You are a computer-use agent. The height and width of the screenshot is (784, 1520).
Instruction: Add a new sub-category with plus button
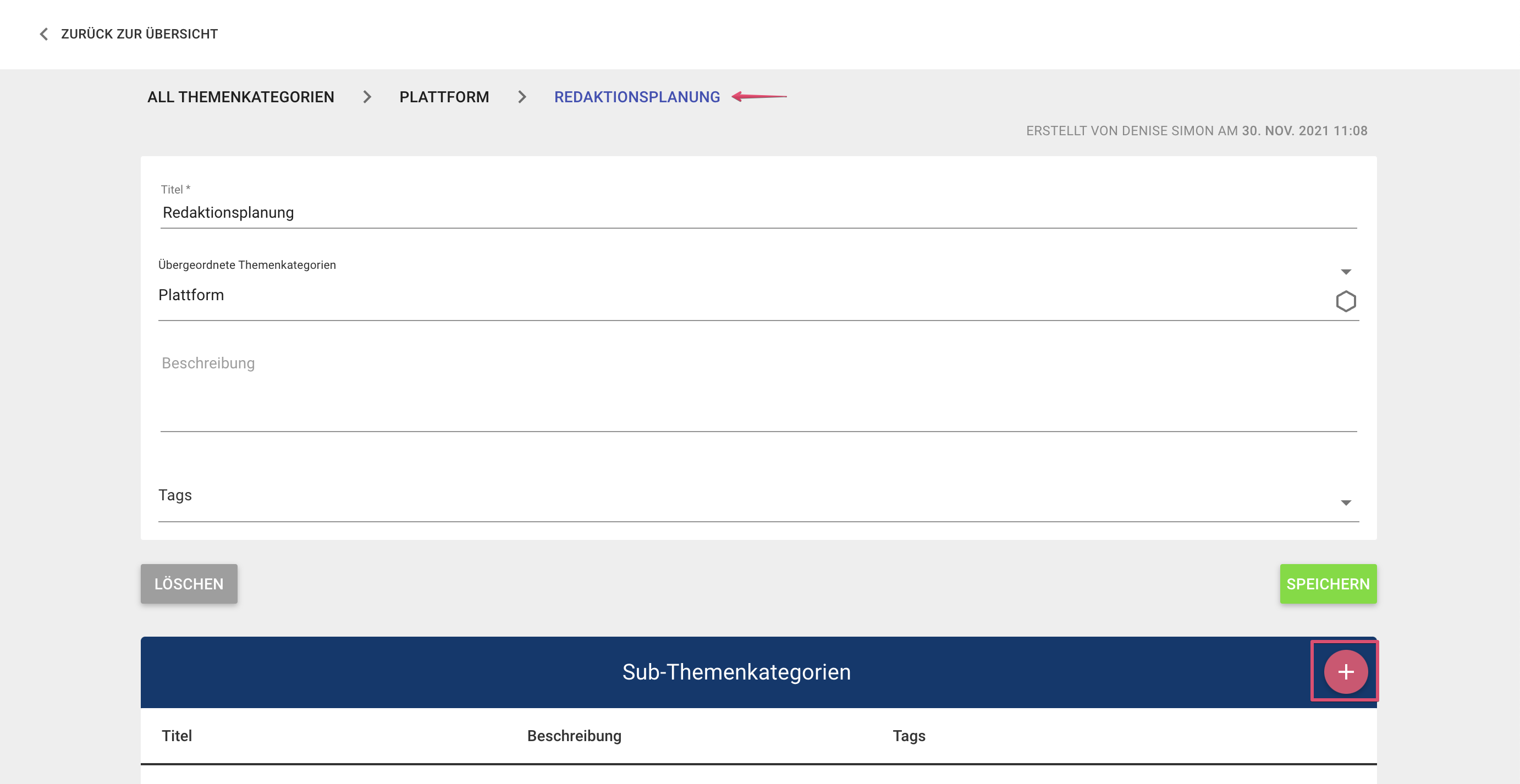(x=1345, y=671)
